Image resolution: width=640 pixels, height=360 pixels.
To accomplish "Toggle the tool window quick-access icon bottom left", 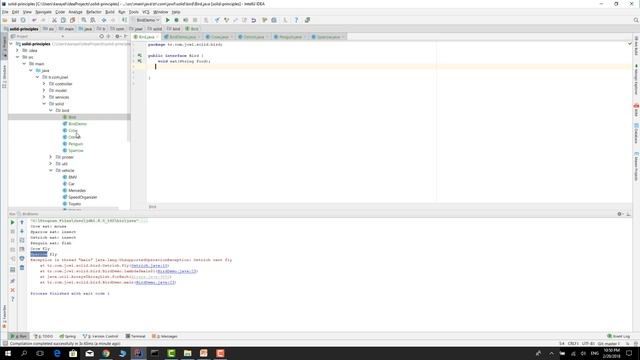I will pos(4,344).
